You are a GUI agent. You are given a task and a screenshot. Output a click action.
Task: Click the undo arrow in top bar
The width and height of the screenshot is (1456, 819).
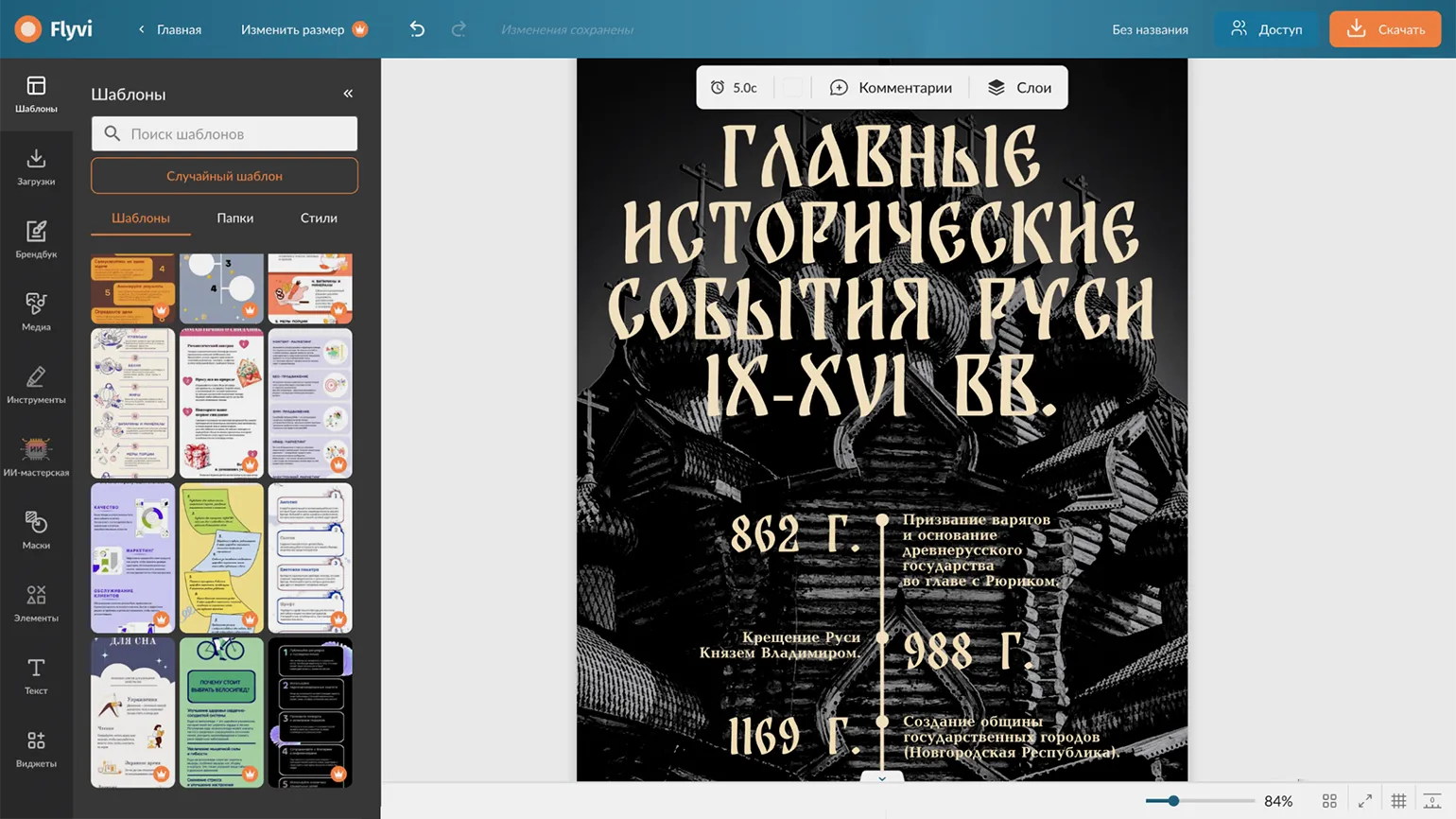tap(417, 29)
